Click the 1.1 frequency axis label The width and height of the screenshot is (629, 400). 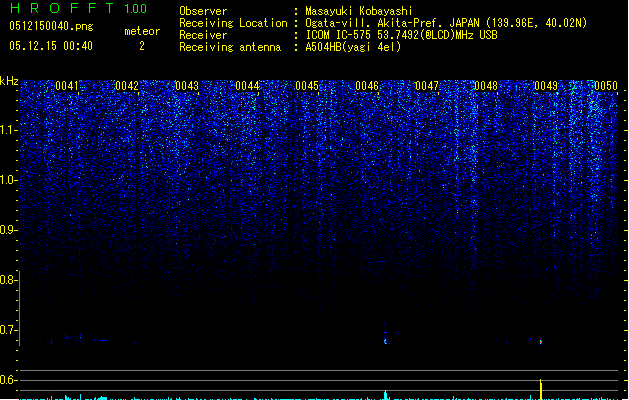click(x=8, y=130)
